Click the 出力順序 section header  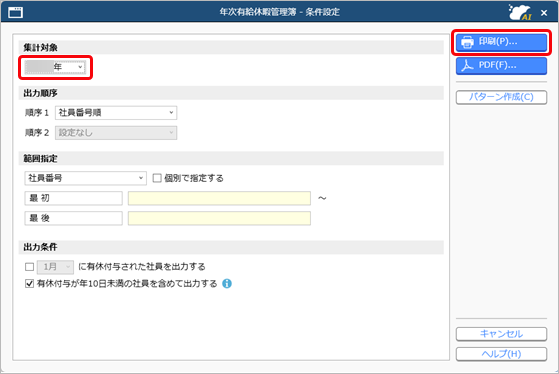point(231,93)
